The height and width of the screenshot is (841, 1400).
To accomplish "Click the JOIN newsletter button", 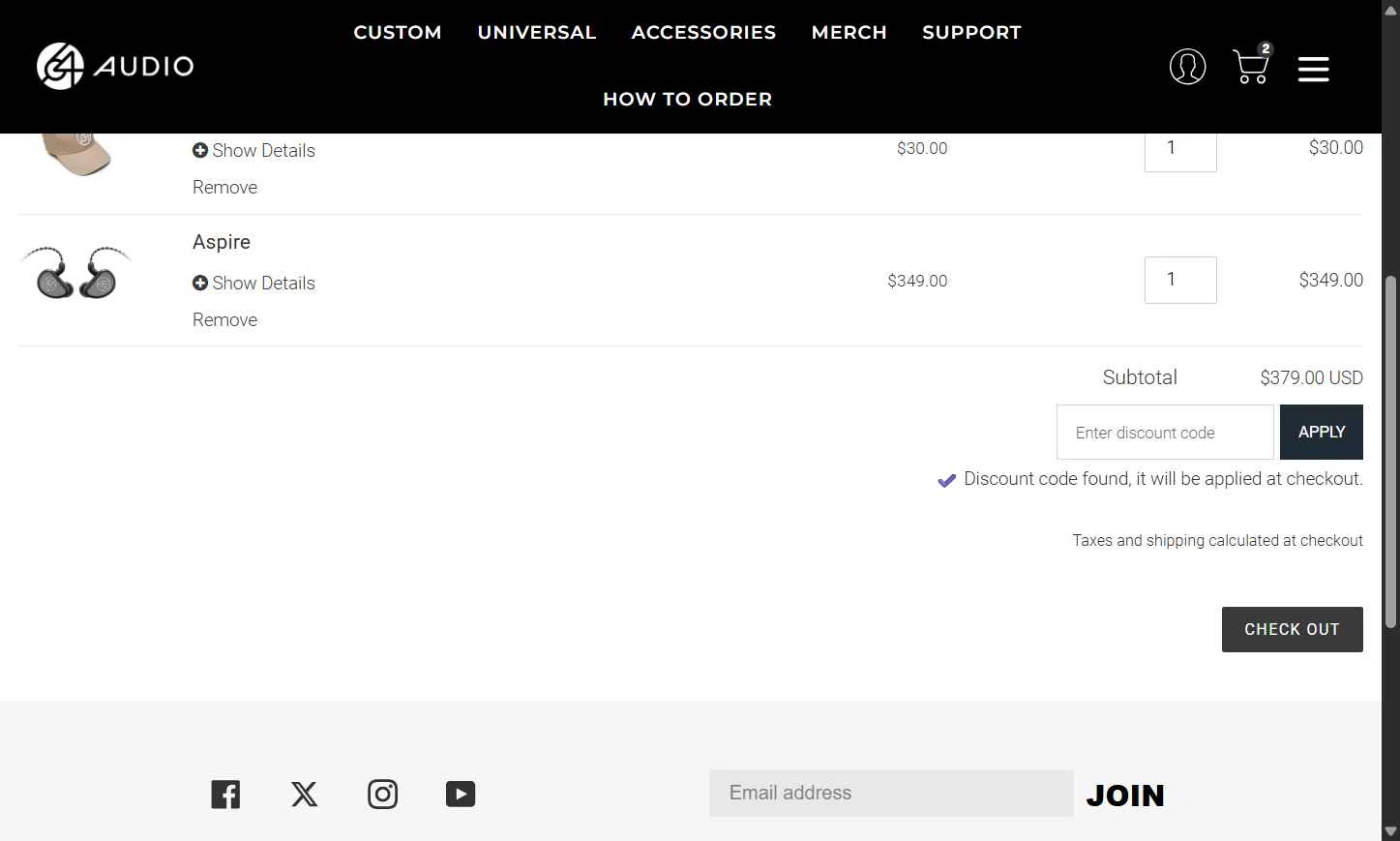I will point(1125,795).
